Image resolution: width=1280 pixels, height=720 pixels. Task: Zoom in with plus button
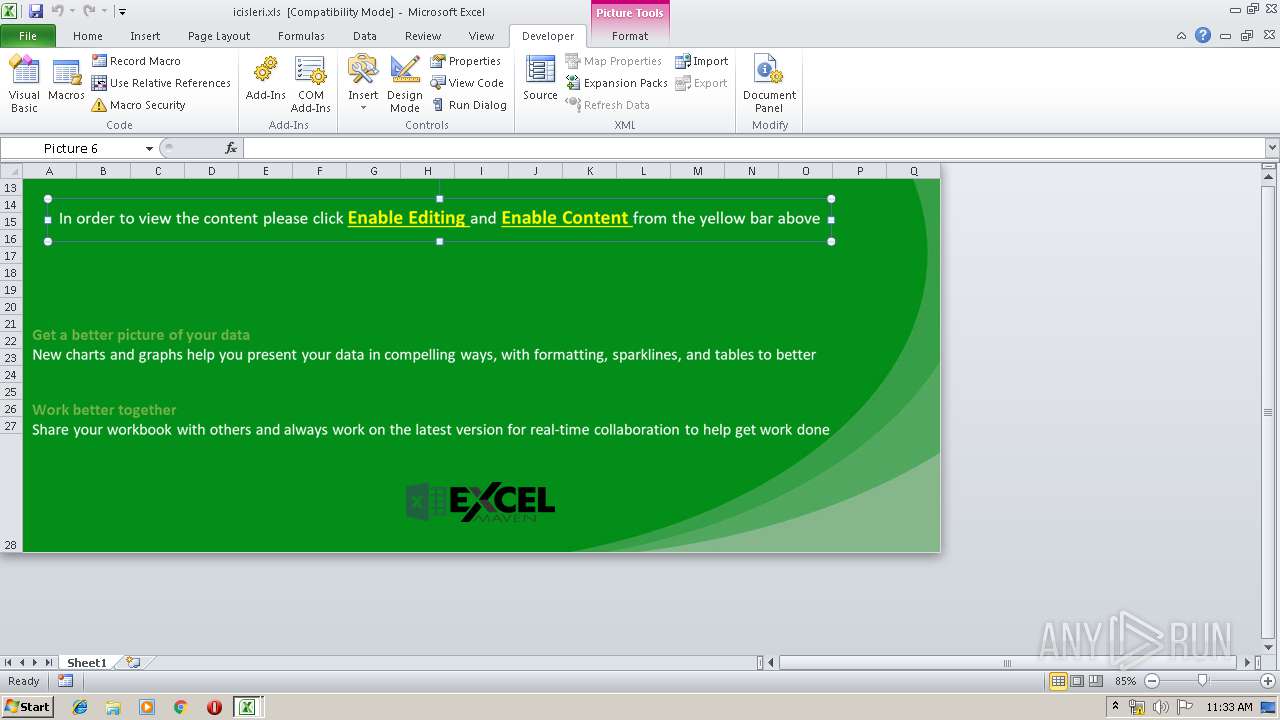click(1268, 681)
